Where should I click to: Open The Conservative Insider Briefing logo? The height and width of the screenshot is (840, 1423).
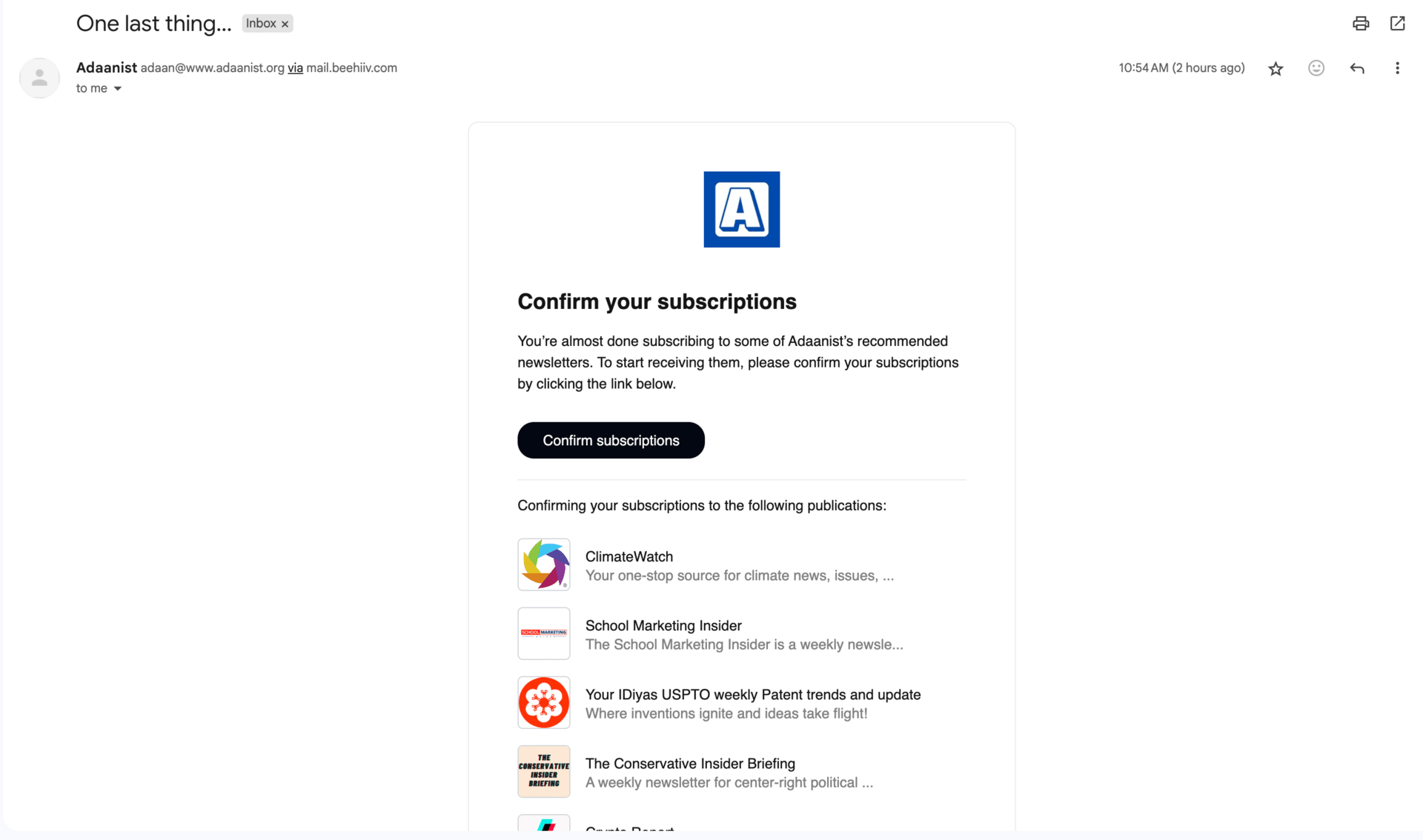tap(544, 771)
